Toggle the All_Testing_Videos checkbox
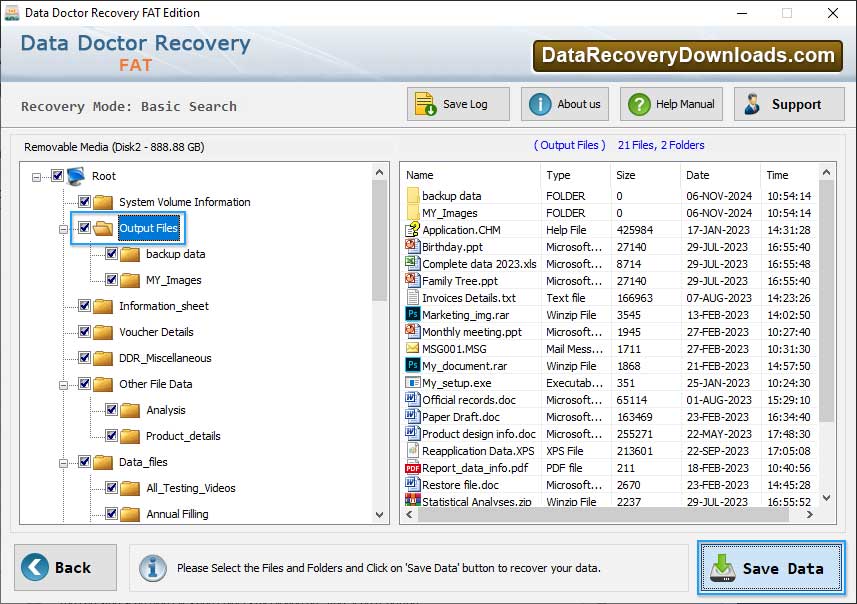Viewport: 857px width, 604px height. (x=111, y=488)
